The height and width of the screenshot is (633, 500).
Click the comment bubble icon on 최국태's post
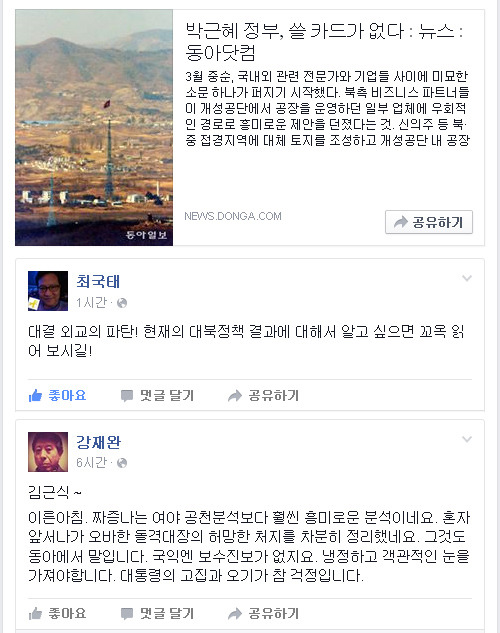[x=127, y=396]
